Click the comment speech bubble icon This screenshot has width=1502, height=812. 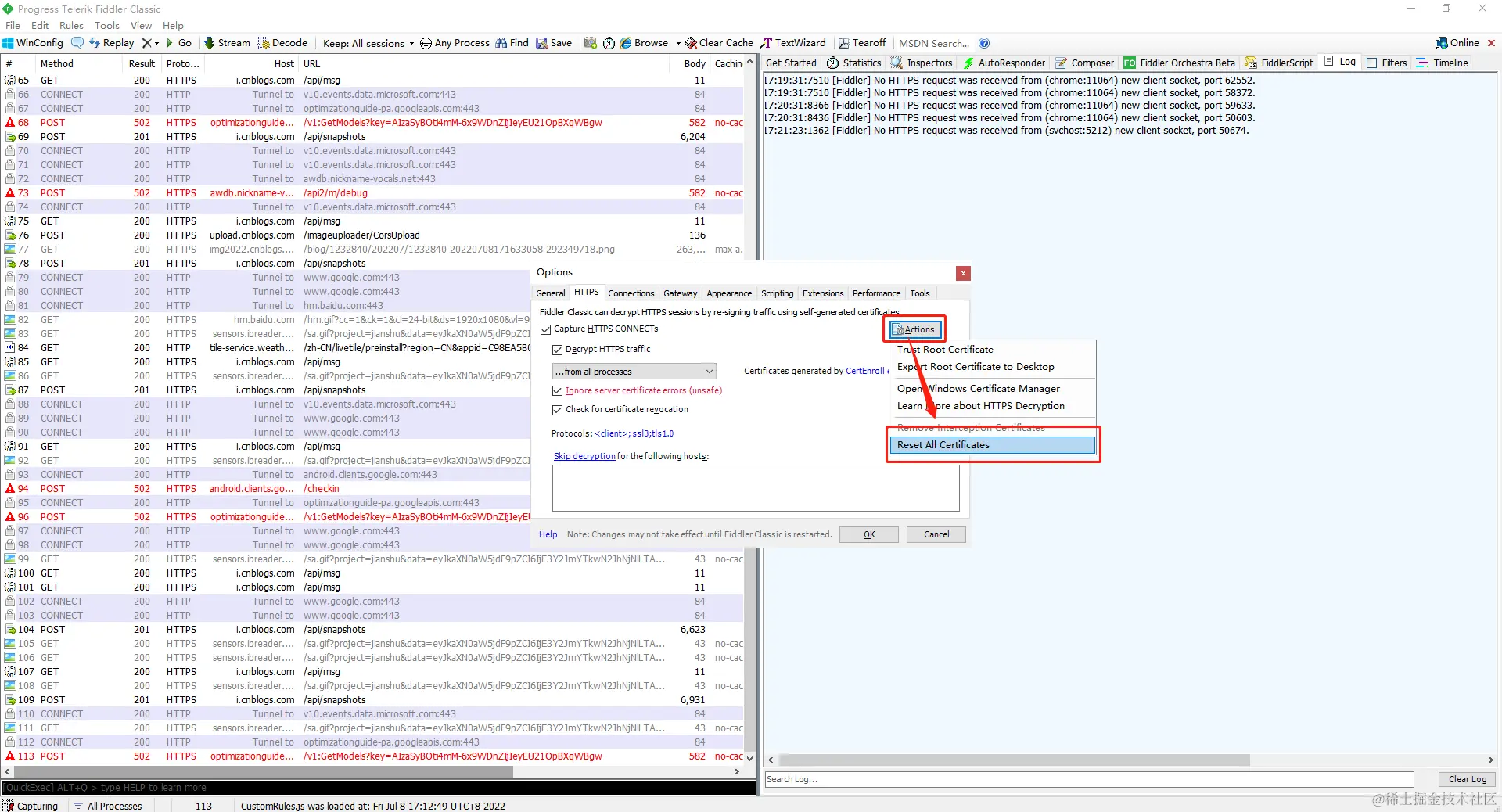coord(77,43)
